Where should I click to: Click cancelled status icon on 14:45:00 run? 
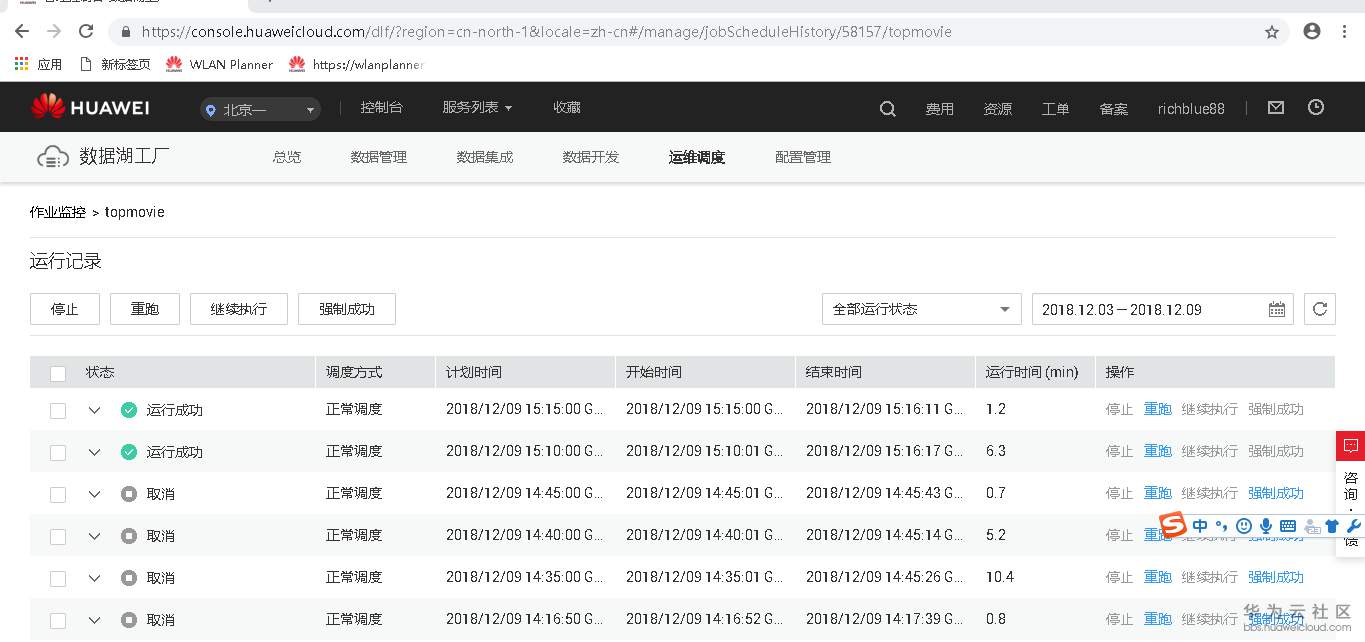pos(128,494)
